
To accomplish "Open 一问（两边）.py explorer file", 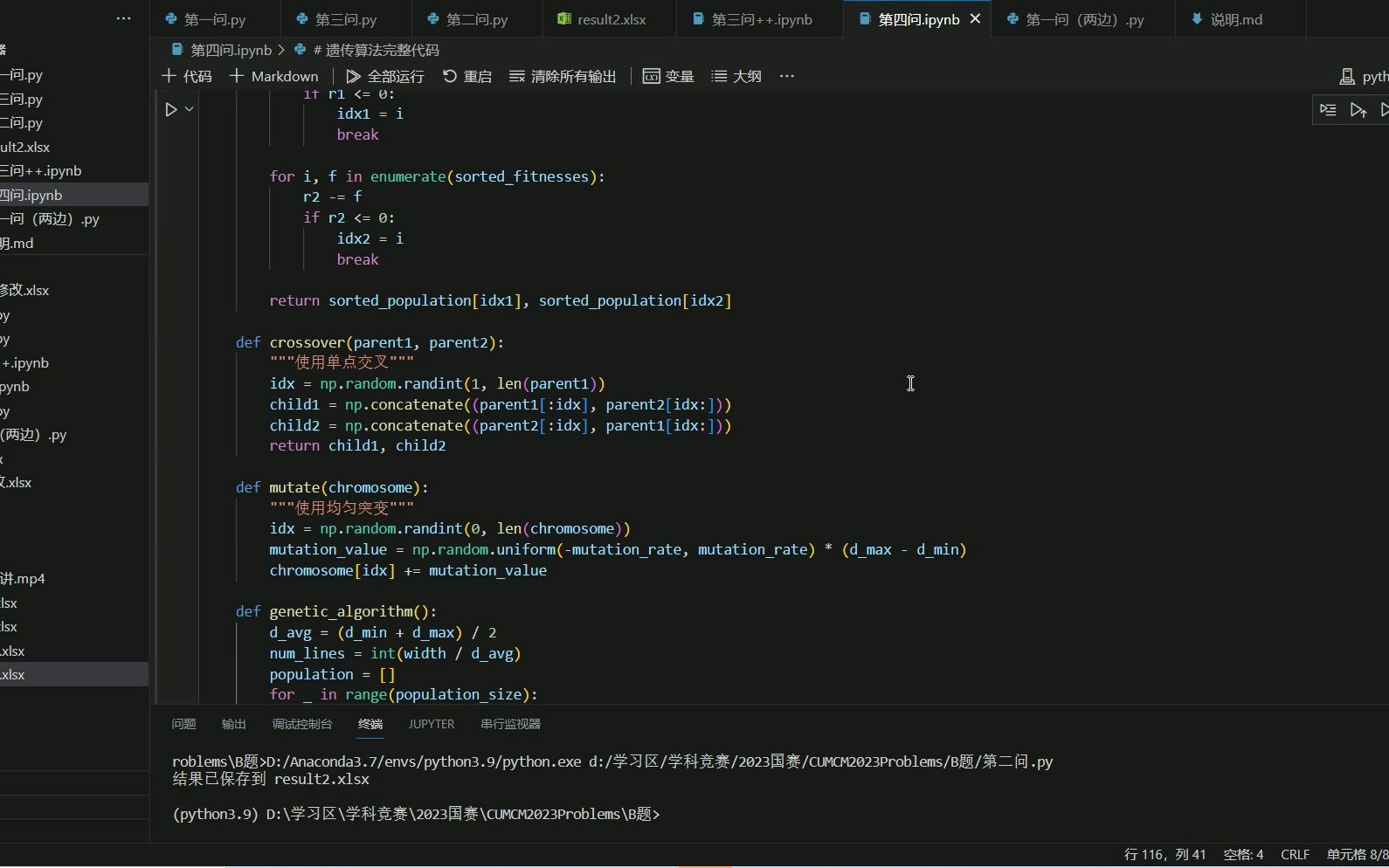I will click(x=74, y=219).
